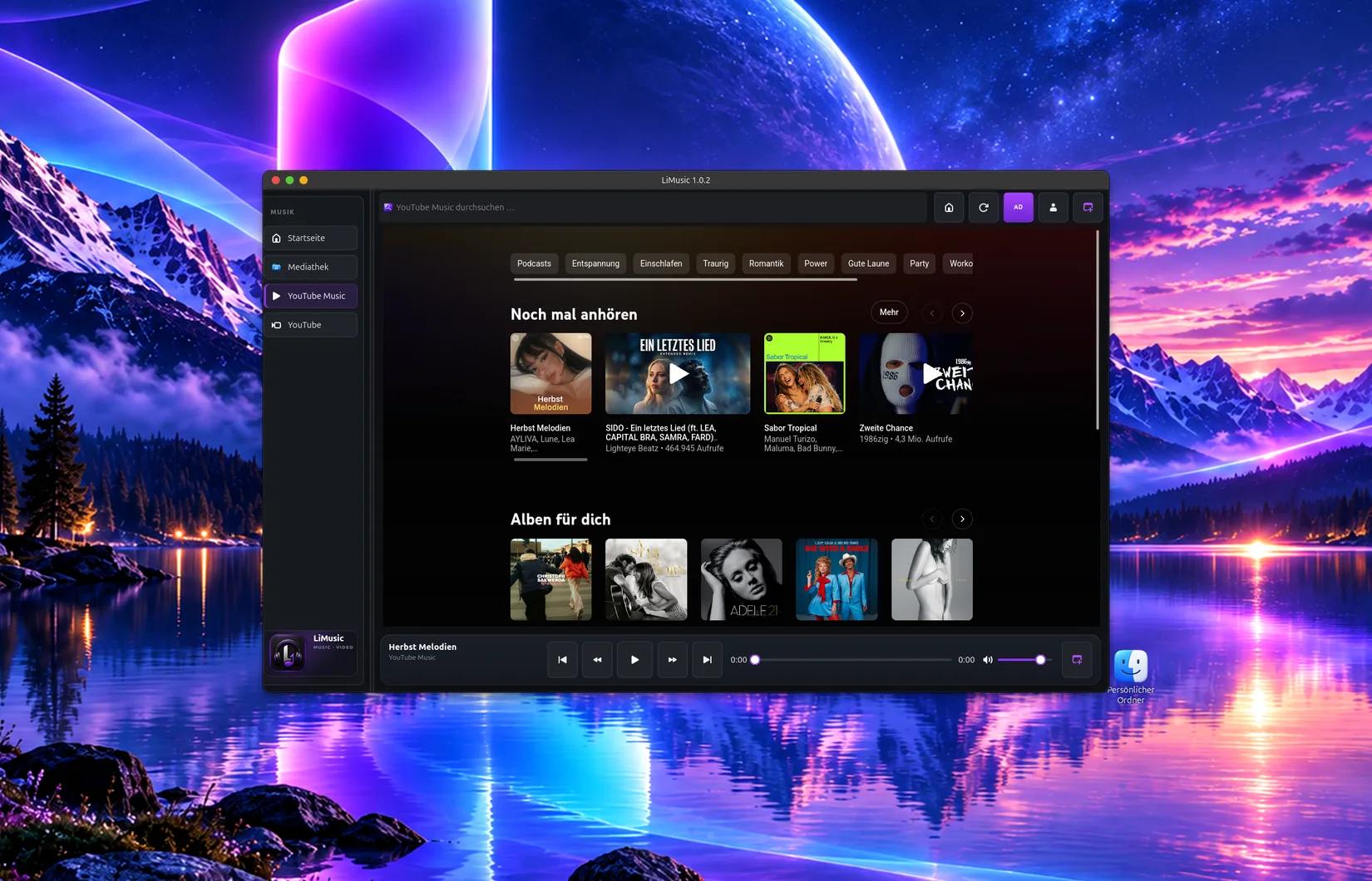This screenshot has width=1372, height=881.
Task: Click the rewind button in the player
Action: 597,660
